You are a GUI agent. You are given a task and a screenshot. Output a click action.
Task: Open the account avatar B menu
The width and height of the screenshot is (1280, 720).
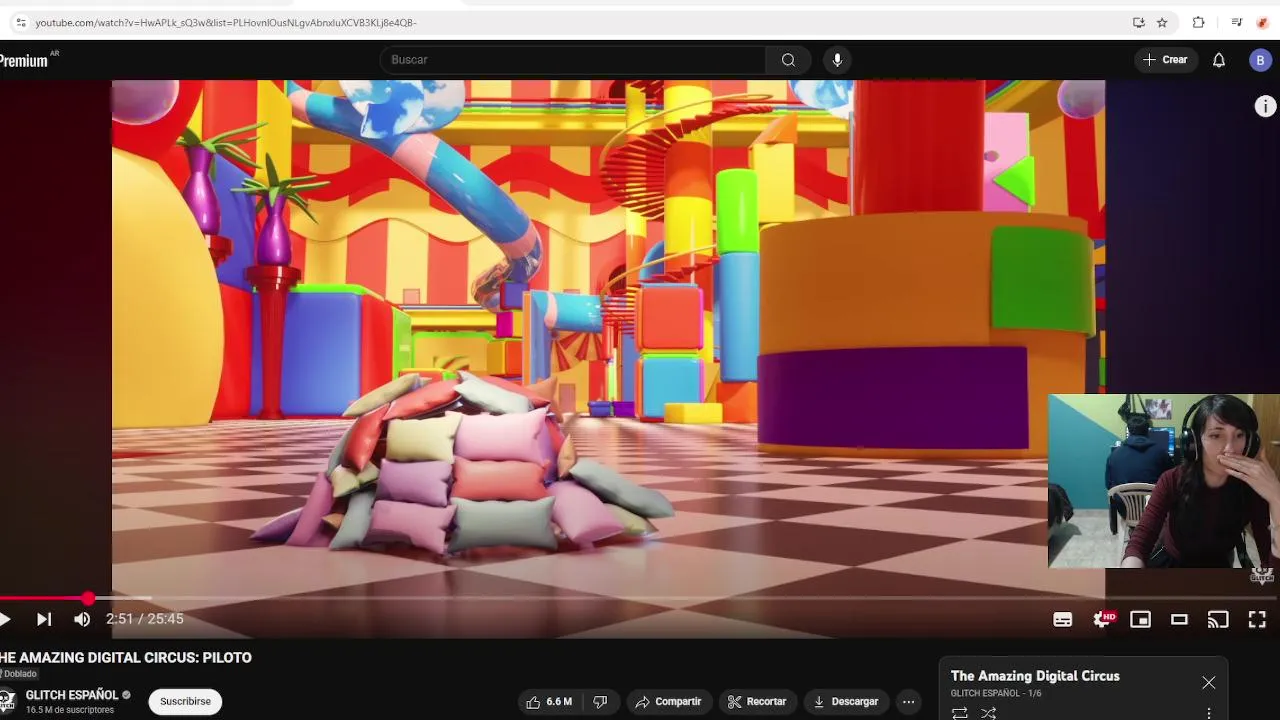tap(1260, 60)
